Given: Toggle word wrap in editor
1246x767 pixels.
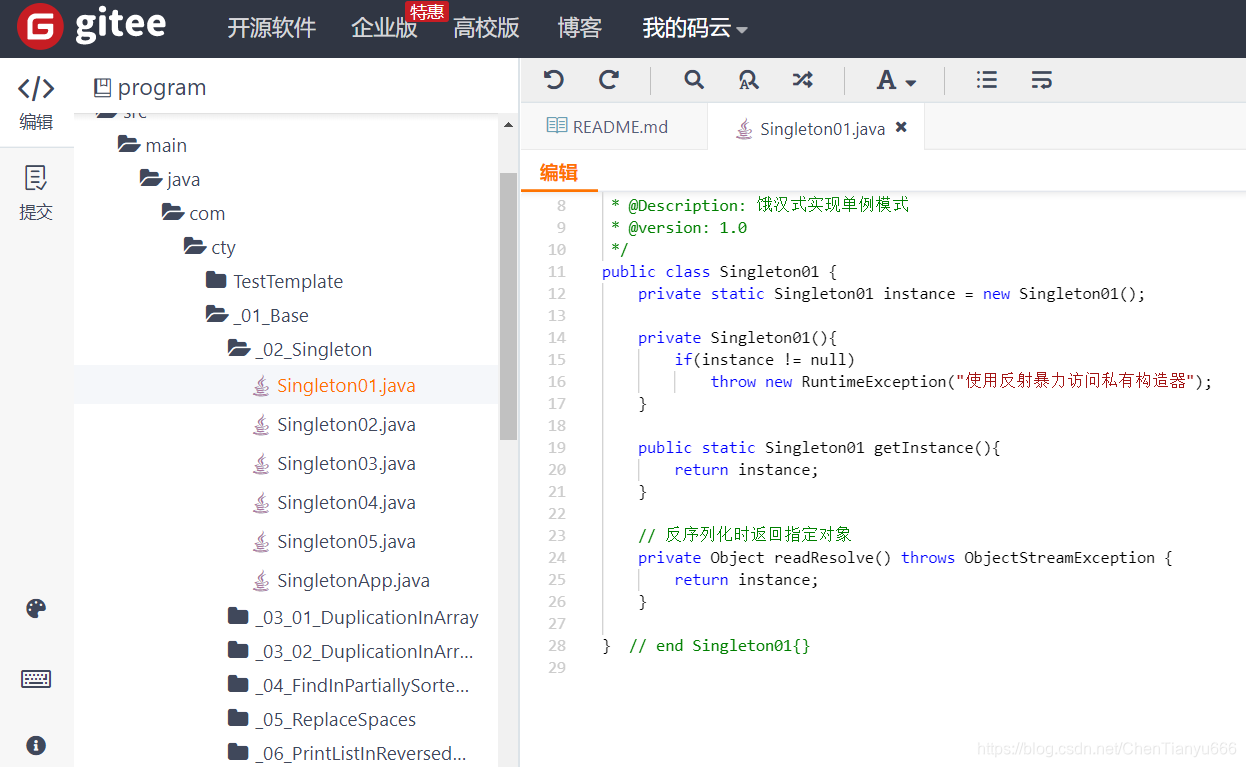Looking at the screenshot, I should tap(1041, 80).
